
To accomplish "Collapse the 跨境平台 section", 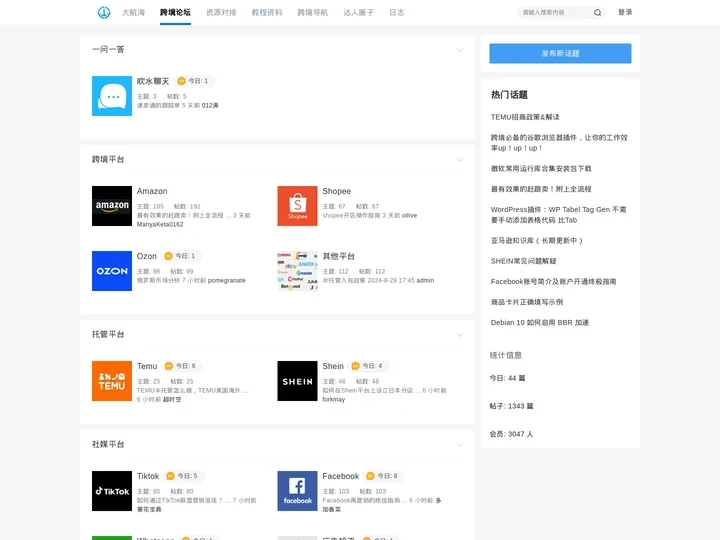I will click(459, 160).
